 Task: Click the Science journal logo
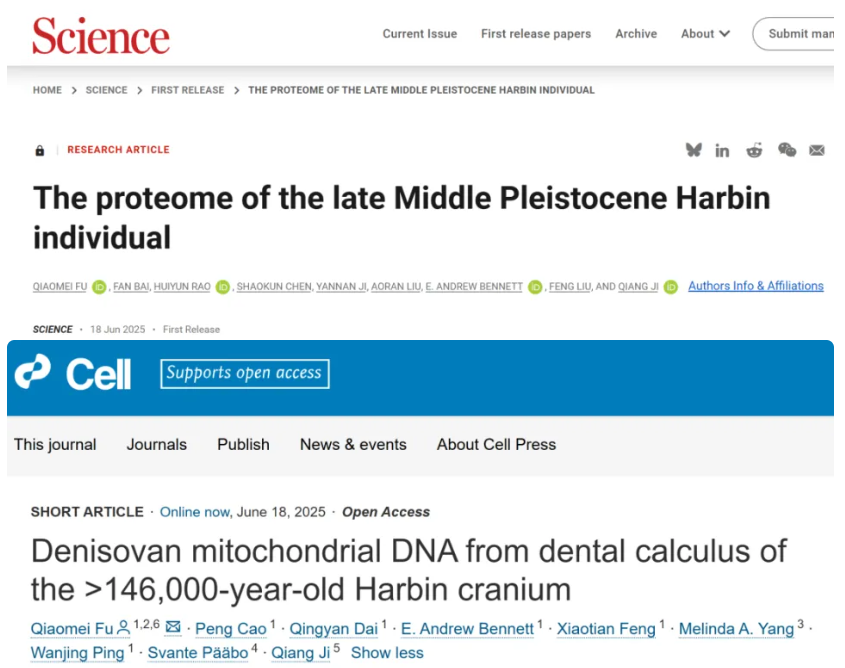pyautogui.click(x=101, y=36)
